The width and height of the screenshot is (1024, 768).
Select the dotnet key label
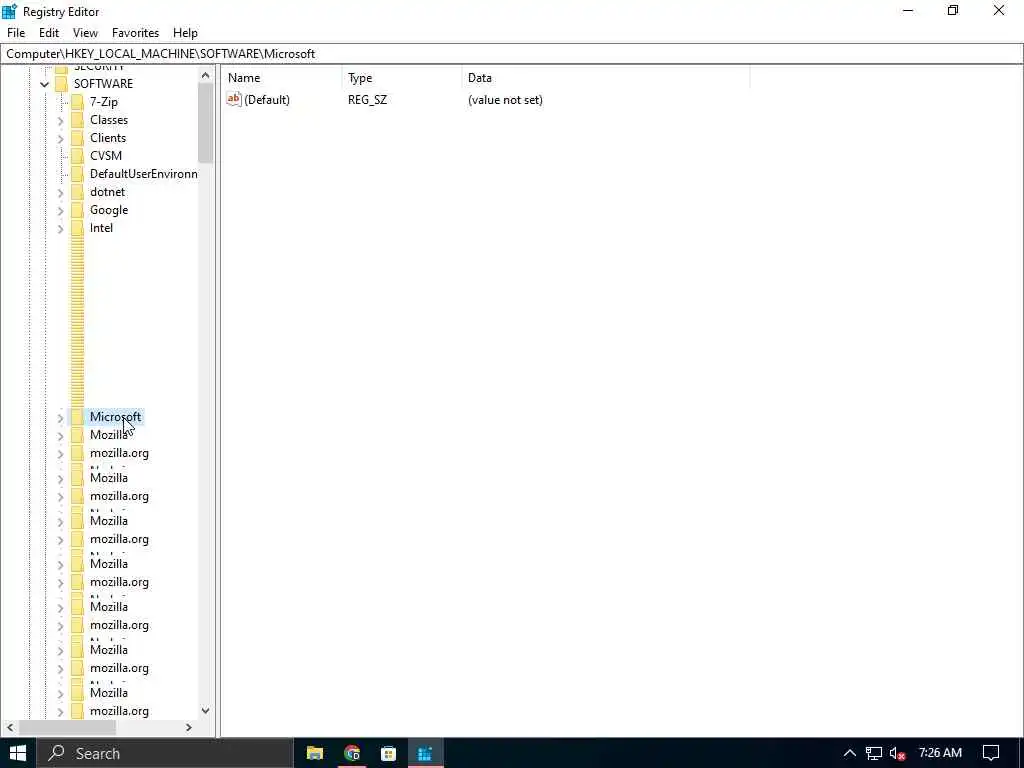108,192
